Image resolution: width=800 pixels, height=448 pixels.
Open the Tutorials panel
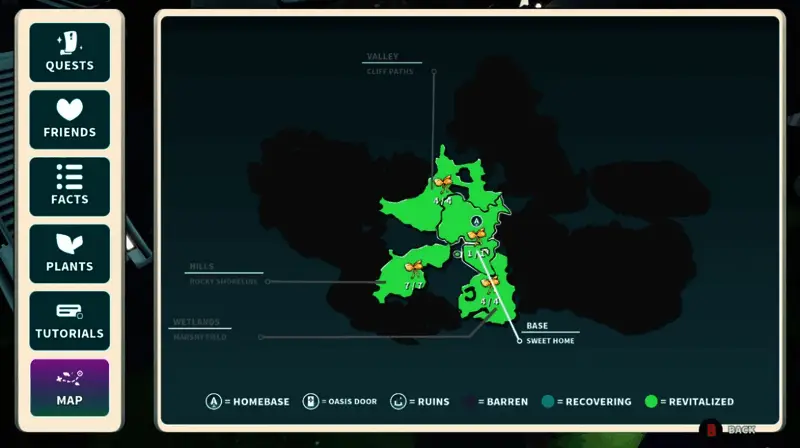click(x=69, y=320)
